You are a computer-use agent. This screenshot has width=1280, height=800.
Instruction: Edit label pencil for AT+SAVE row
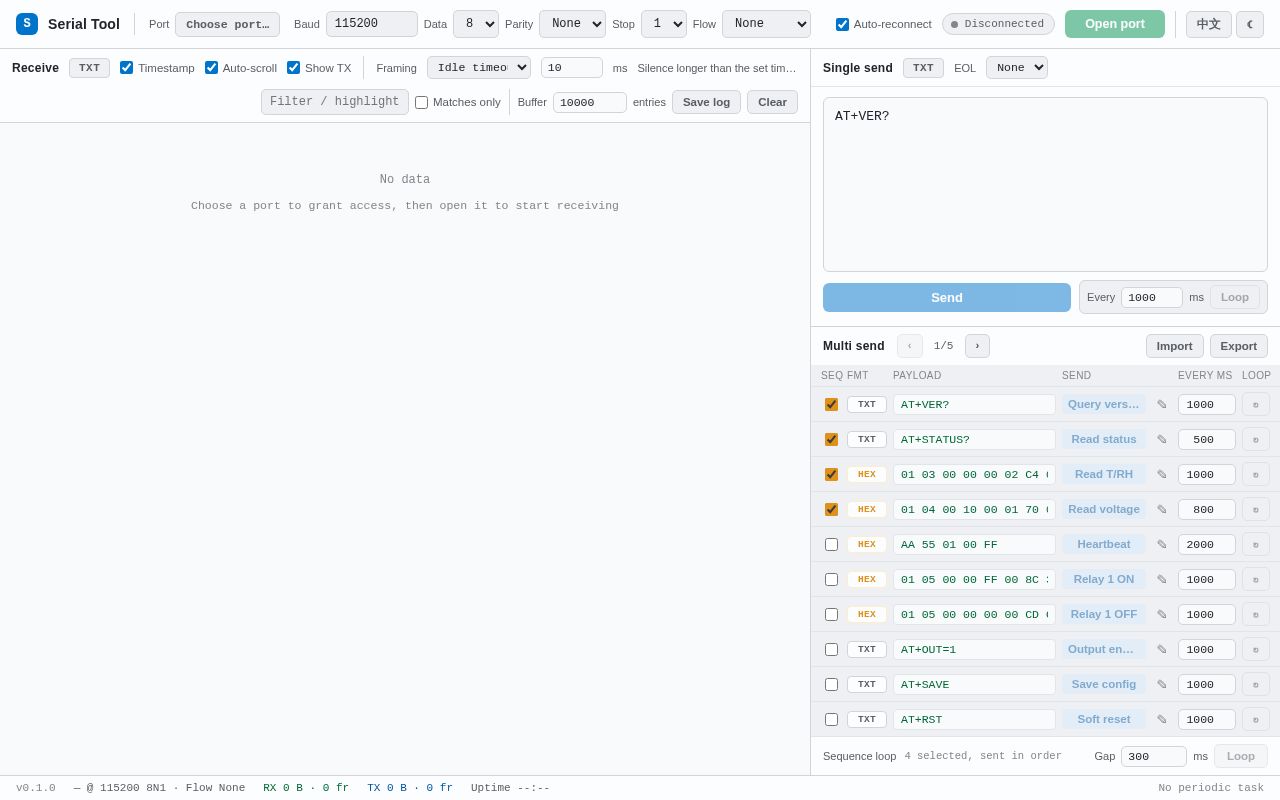(1162, 684)
